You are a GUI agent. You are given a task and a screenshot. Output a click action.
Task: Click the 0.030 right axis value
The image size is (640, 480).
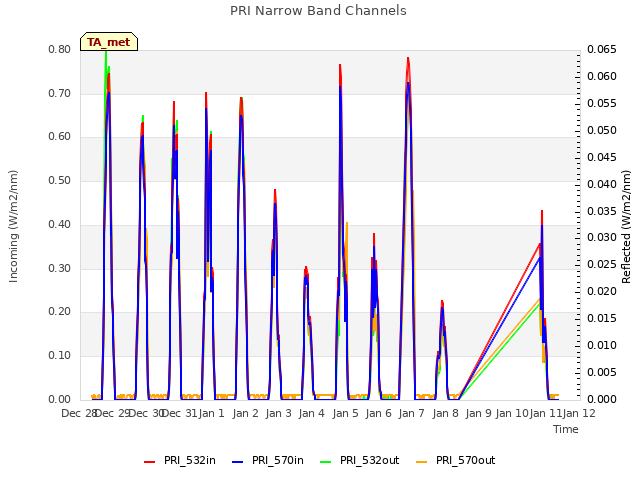[x=602, y=238]
